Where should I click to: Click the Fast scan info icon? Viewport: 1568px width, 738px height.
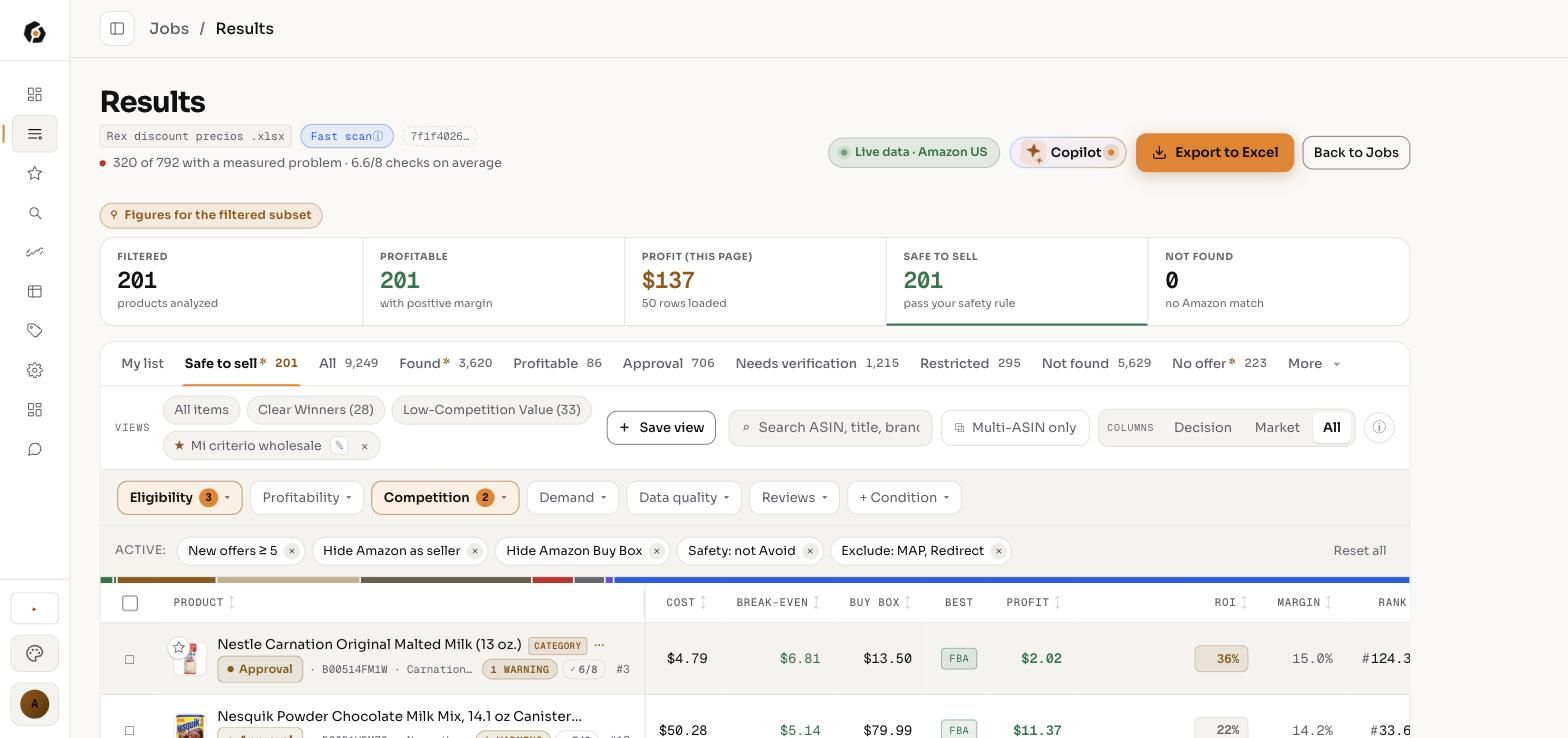(x=378, y=136)
